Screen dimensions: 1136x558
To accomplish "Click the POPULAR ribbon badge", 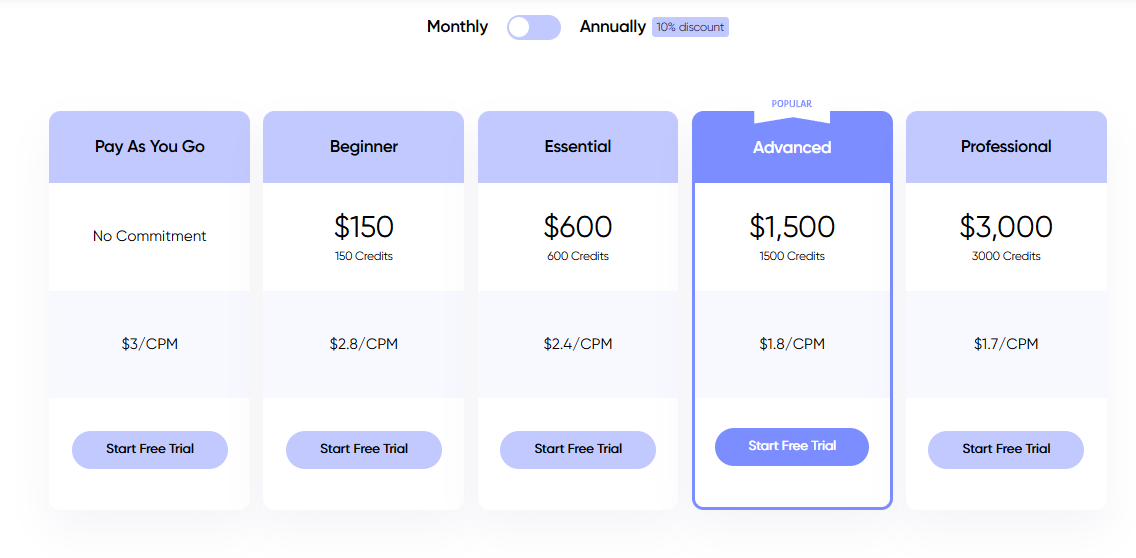I will (x=792, y=107).
